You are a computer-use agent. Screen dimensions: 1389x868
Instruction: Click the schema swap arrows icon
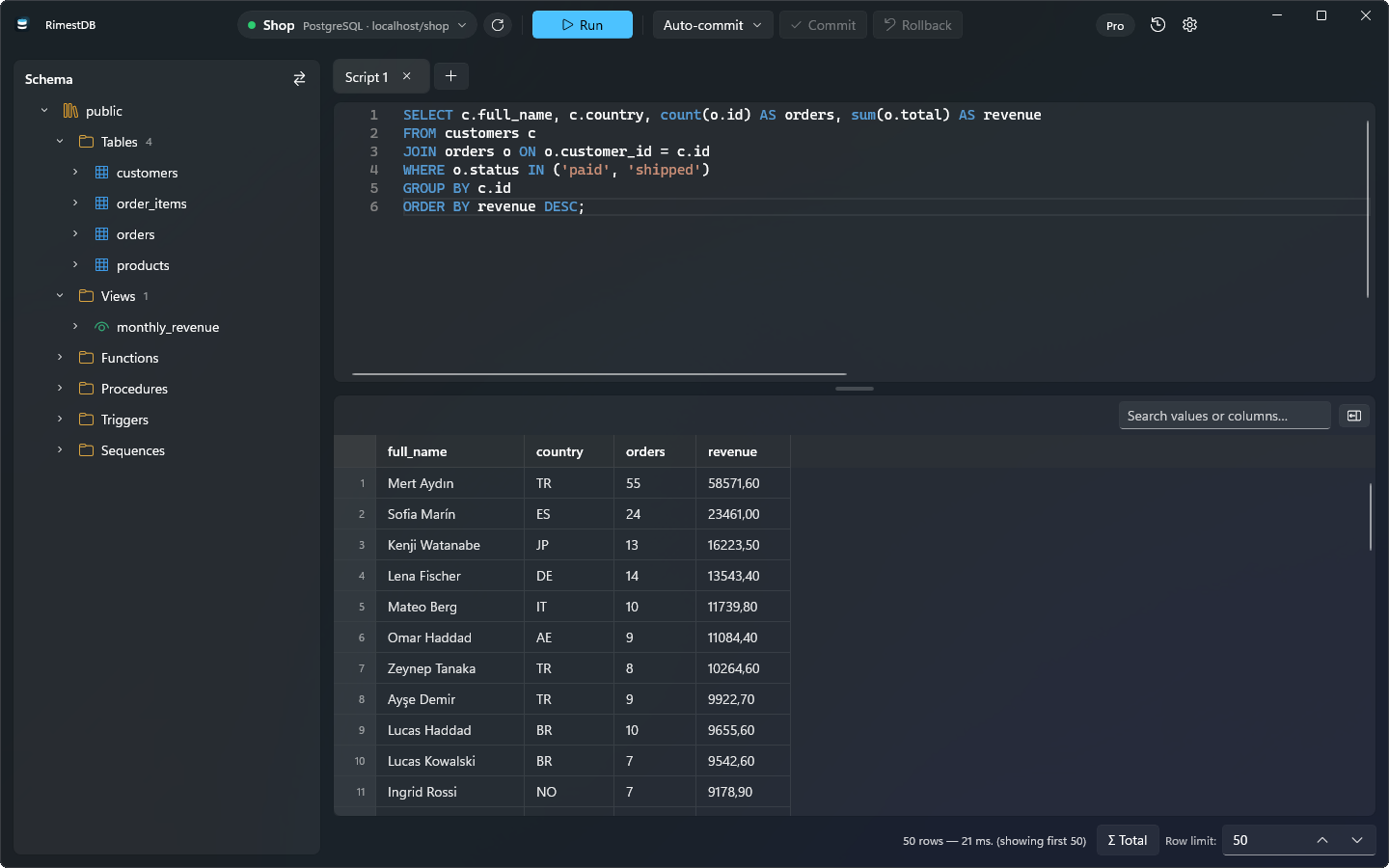pyautogui.click(x=299, y=79)
